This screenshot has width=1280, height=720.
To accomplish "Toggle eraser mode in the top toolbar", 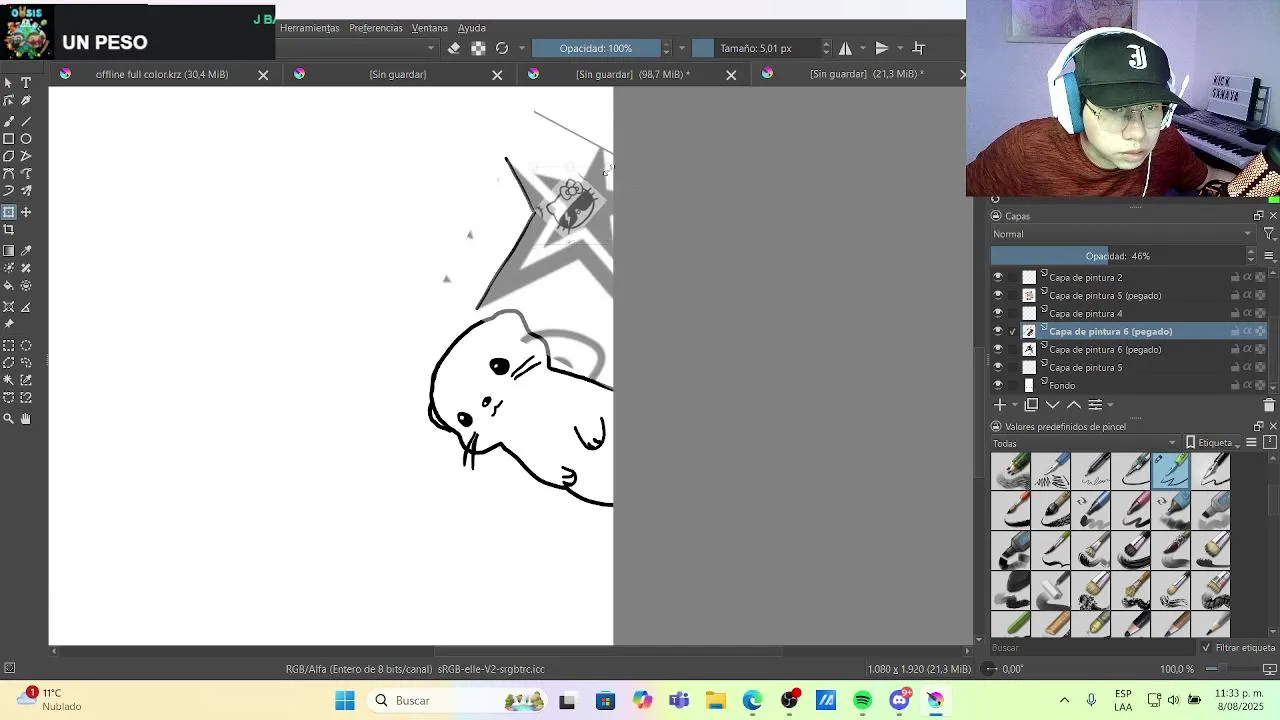I will pyautogui.click(x=454, y=48).
